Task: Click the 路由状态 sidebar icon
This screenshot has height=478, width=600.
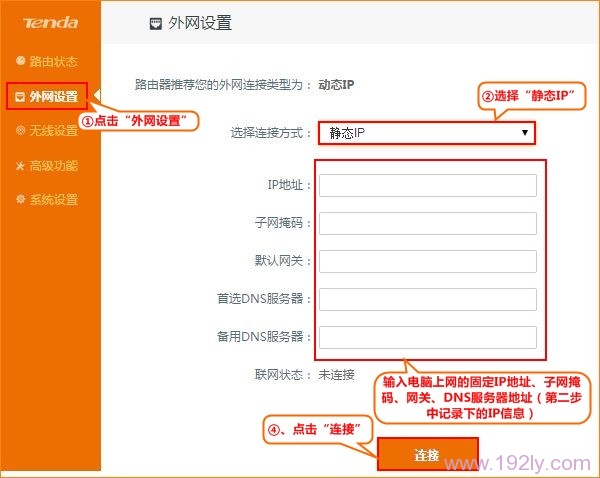Action: (x=20, y=61)
